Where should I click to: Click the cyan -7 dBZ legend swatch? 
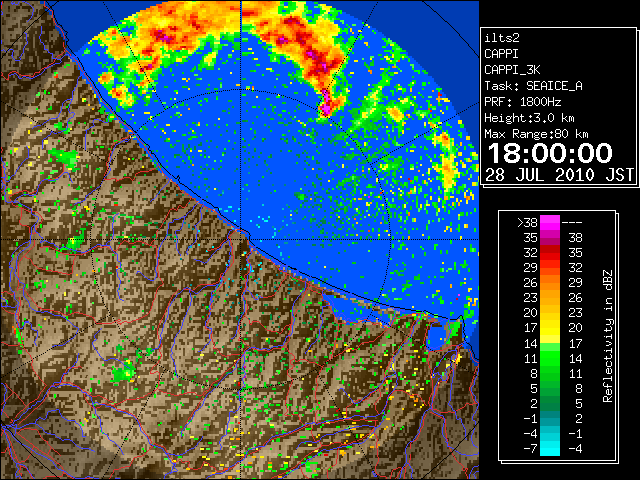550,448
